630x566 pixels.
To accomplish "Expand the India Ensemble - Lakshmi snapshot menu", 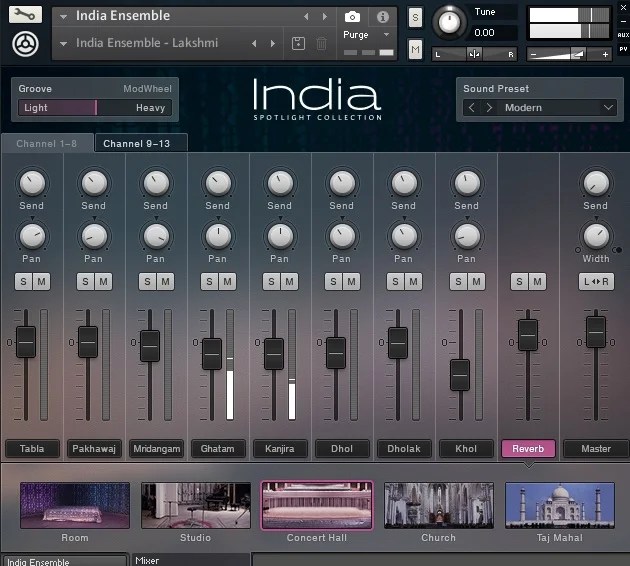I will pos(63,43).
